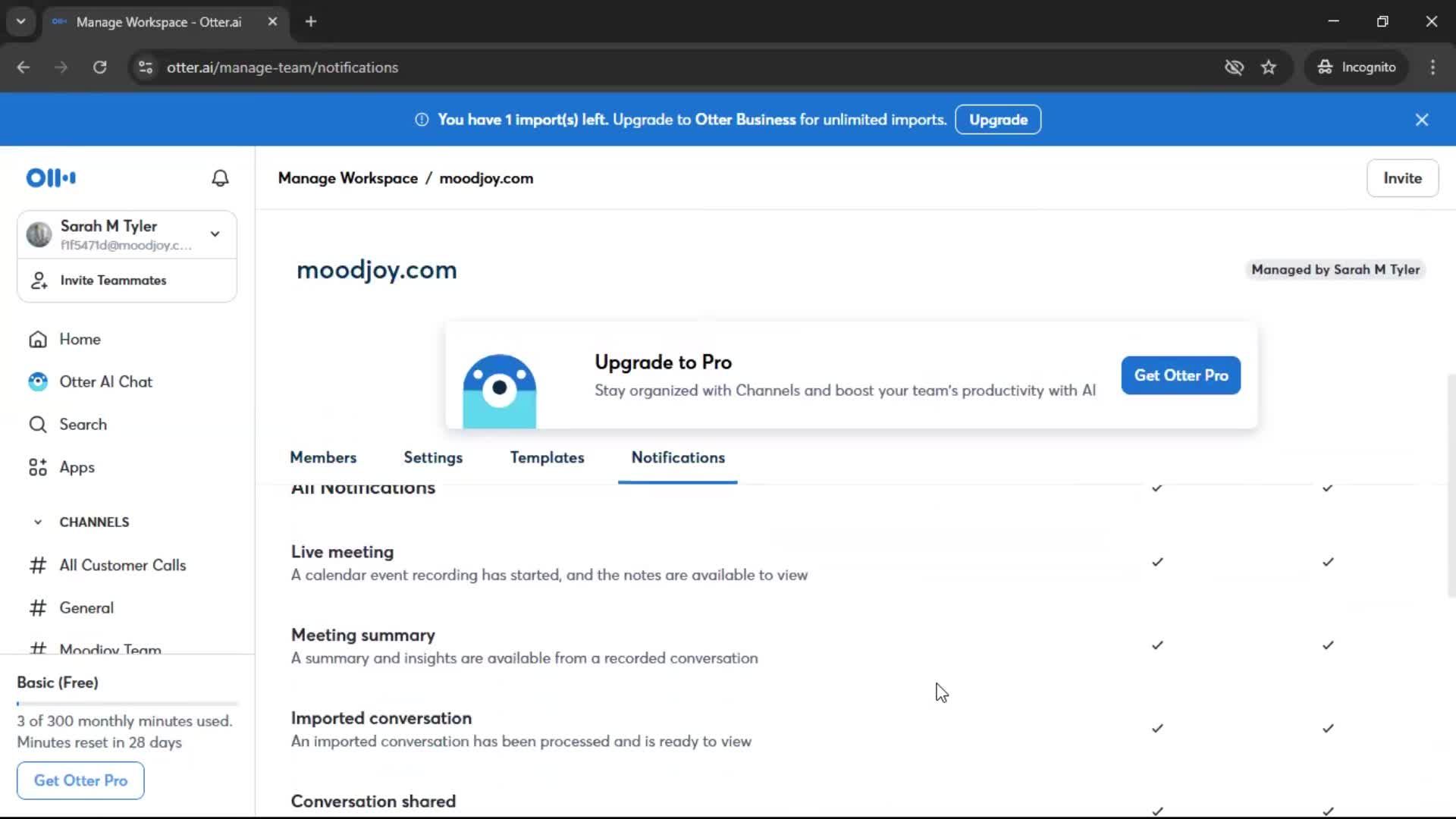Click the banner info icon
This screenshot has height=819, width=1456.
(422, 120)
